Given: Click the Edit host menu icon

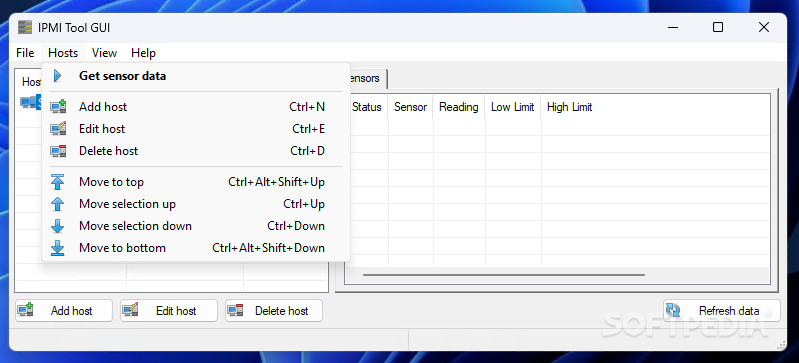Looking at the screenshot, I should tap(58, 128).
